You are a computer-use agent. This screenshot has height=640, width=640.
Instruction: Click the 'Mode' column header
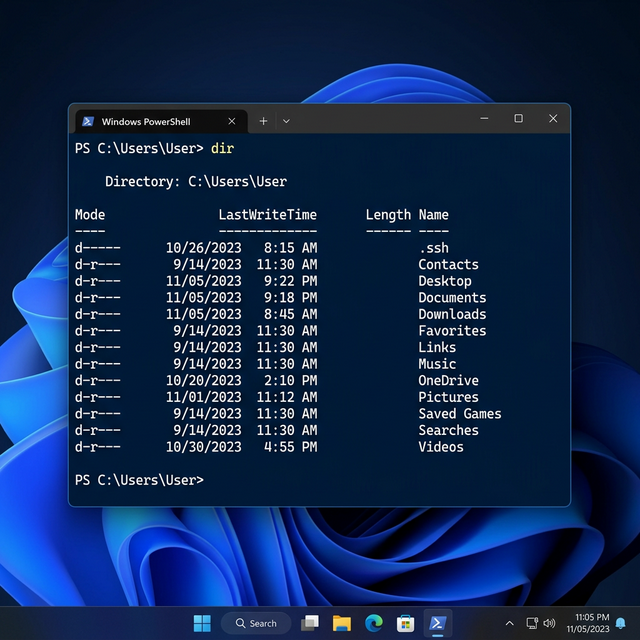coord(90,215)
